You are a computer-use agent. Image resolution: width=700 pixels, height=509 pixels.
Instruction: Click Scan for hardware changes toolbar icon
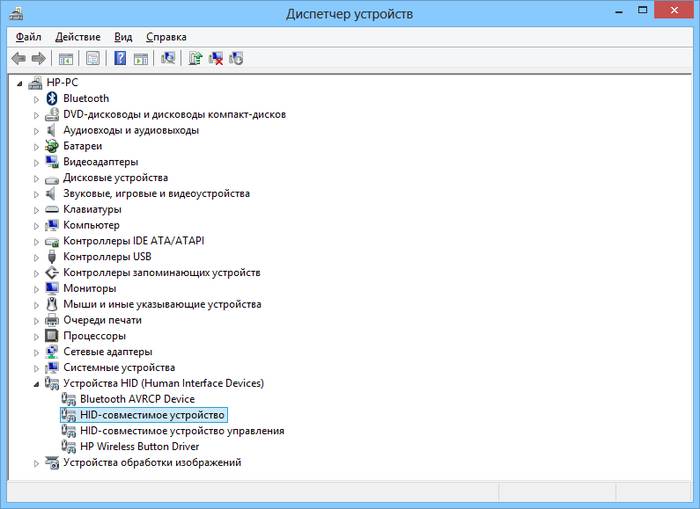pos(168,59)
